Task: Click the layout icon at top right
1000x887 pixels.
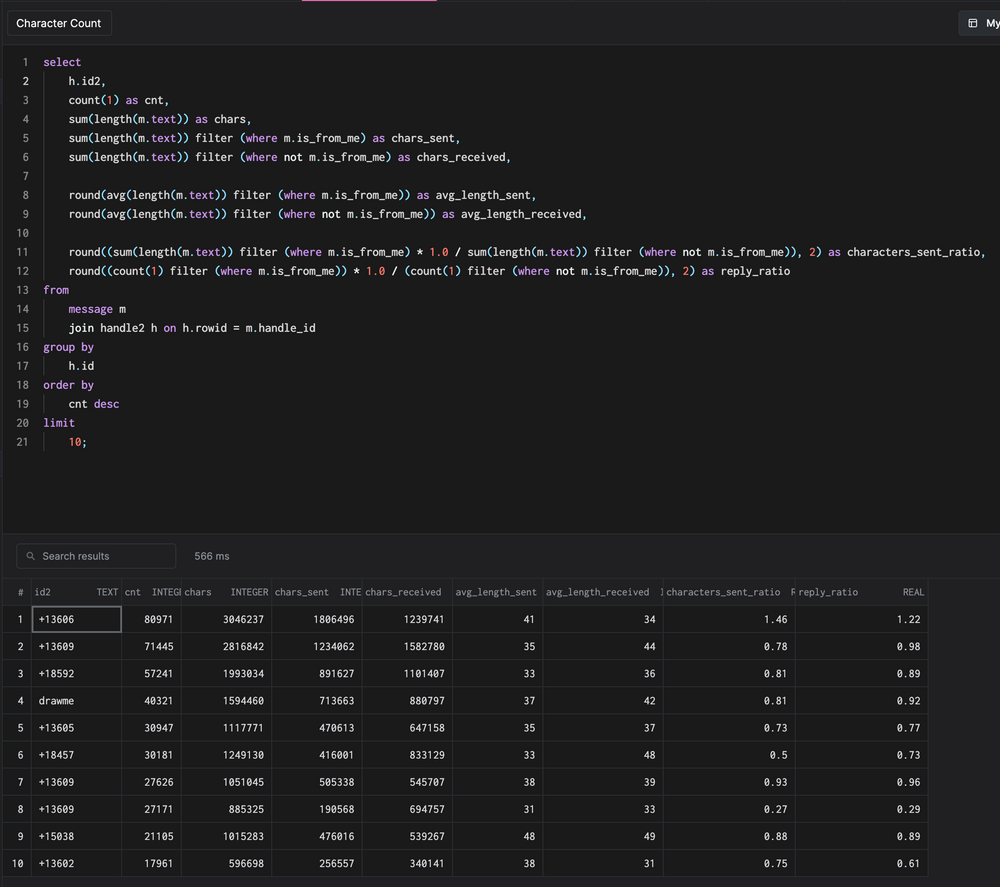Action: tap(972, 23)
